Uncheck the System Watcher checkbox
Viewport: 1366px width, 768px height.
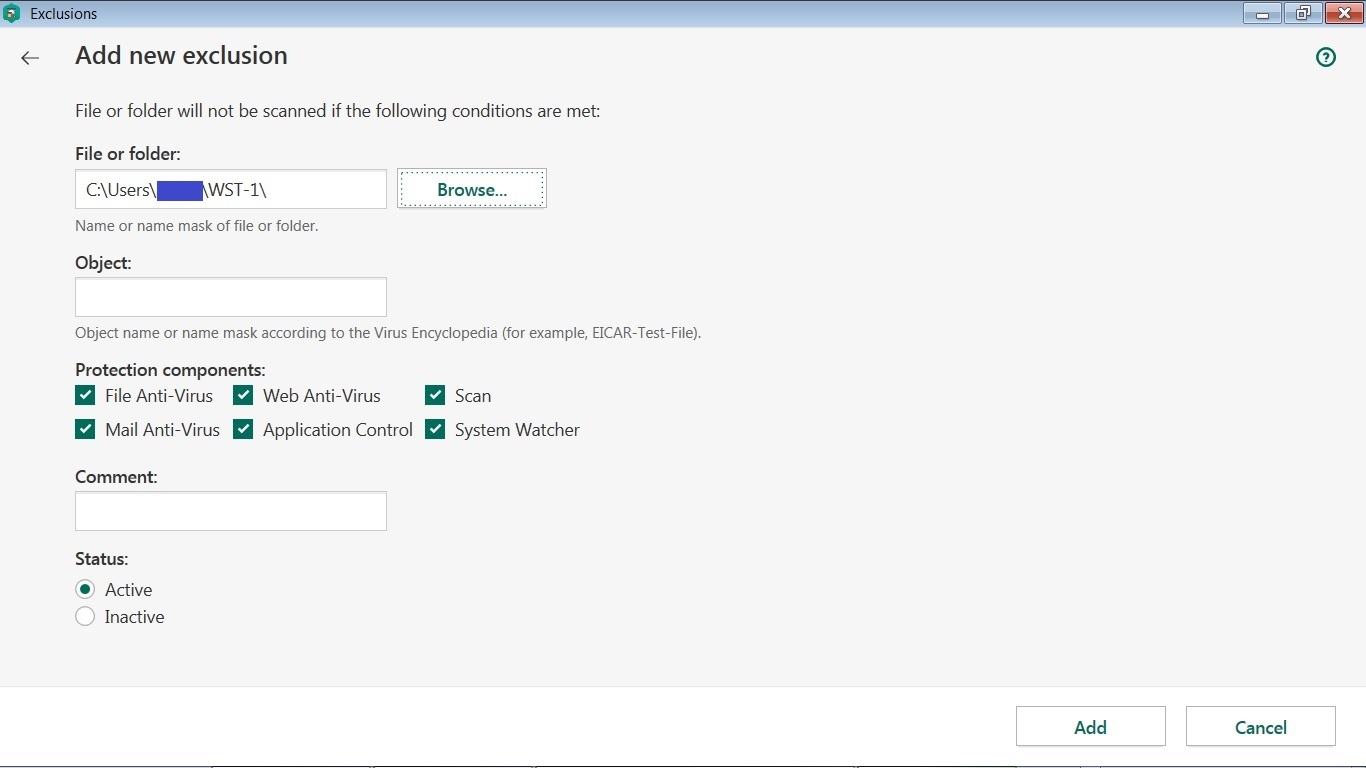[435, 429]
